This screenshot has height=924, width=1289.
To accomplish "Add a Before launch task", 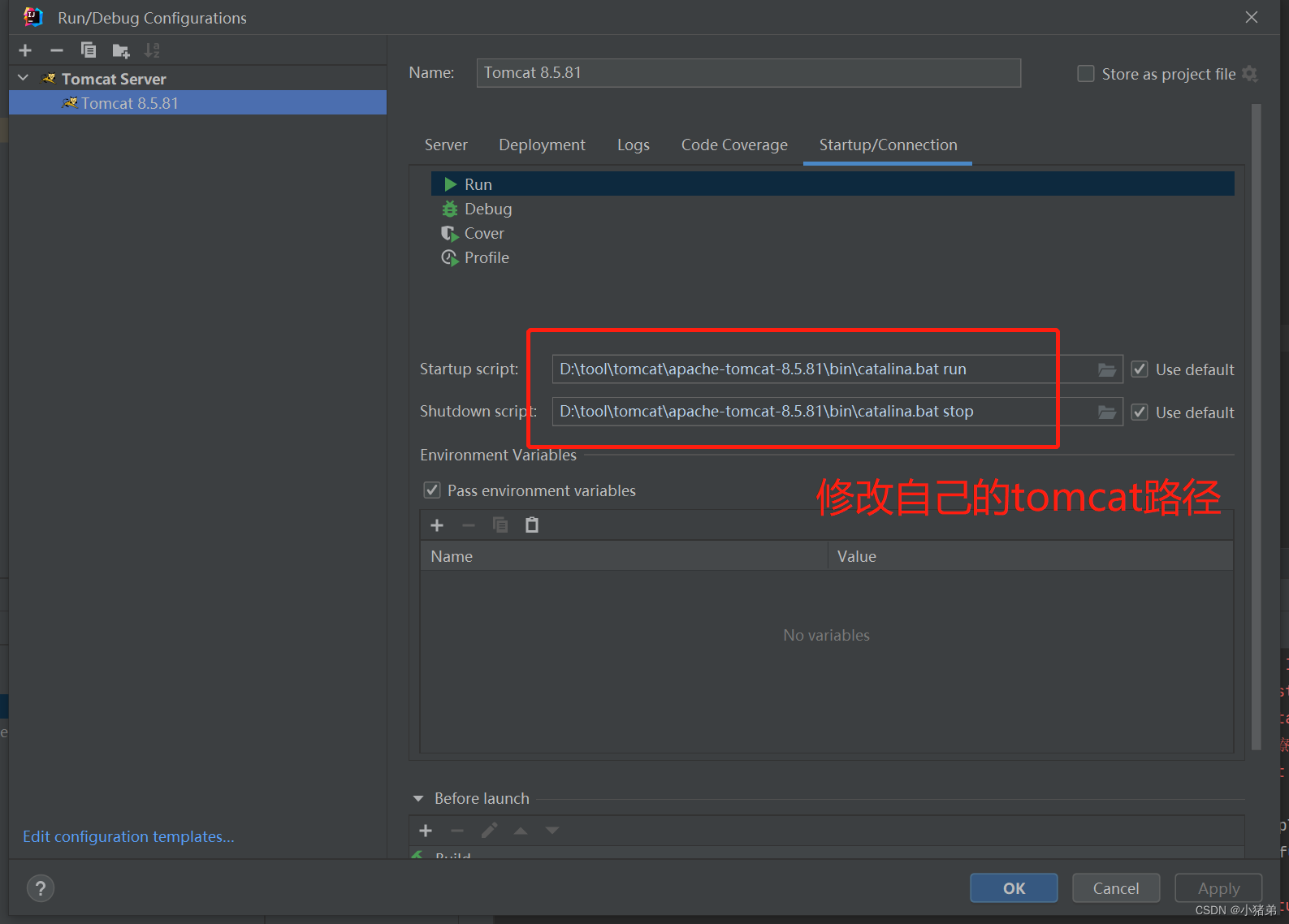I will coord(426,831).
